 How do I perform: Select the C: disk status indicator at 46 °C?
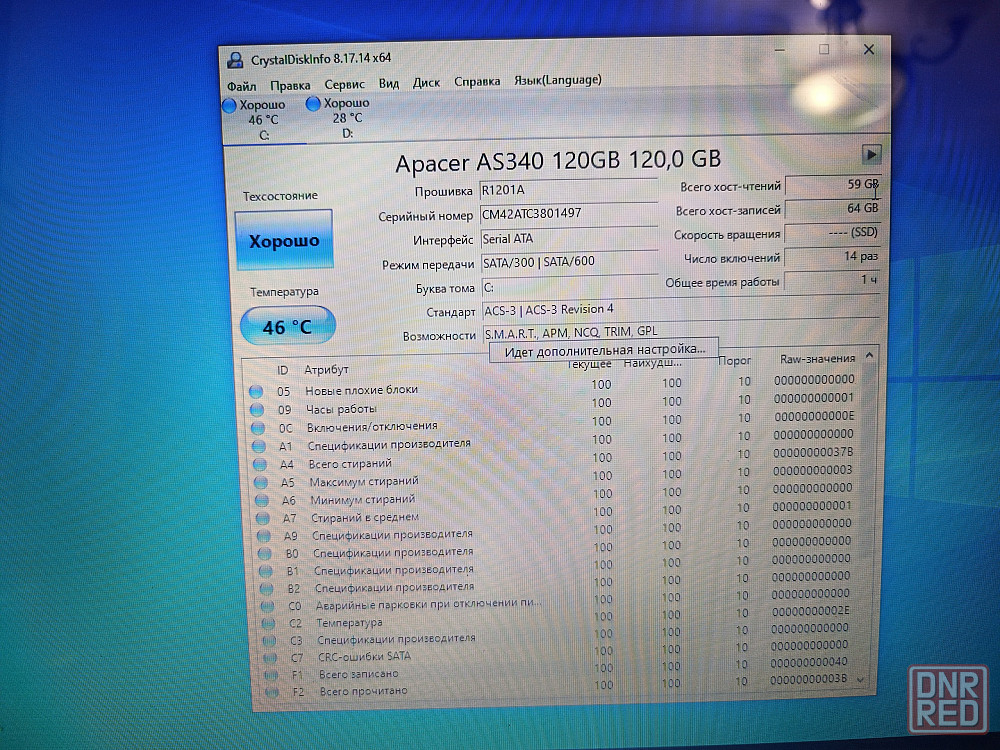pyautogui.click(x=255, y=119)
